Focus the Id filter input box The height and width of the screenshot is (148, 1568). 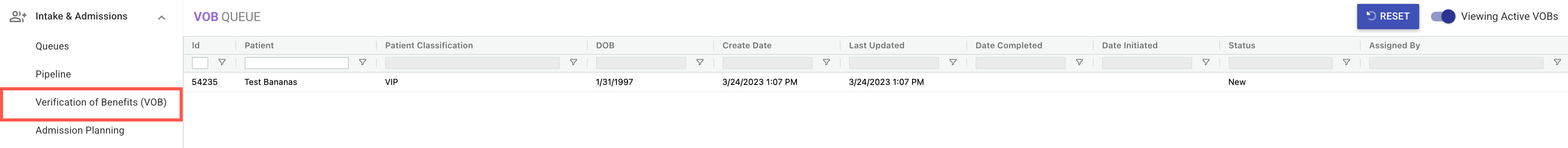click(x=200, y=62)
